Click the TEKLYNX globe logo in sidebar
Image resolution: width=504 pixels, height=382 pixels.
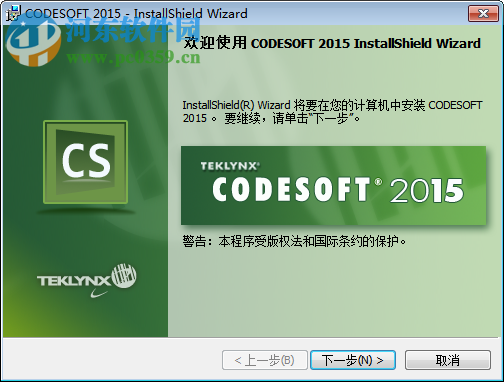(x=87, y=280)
